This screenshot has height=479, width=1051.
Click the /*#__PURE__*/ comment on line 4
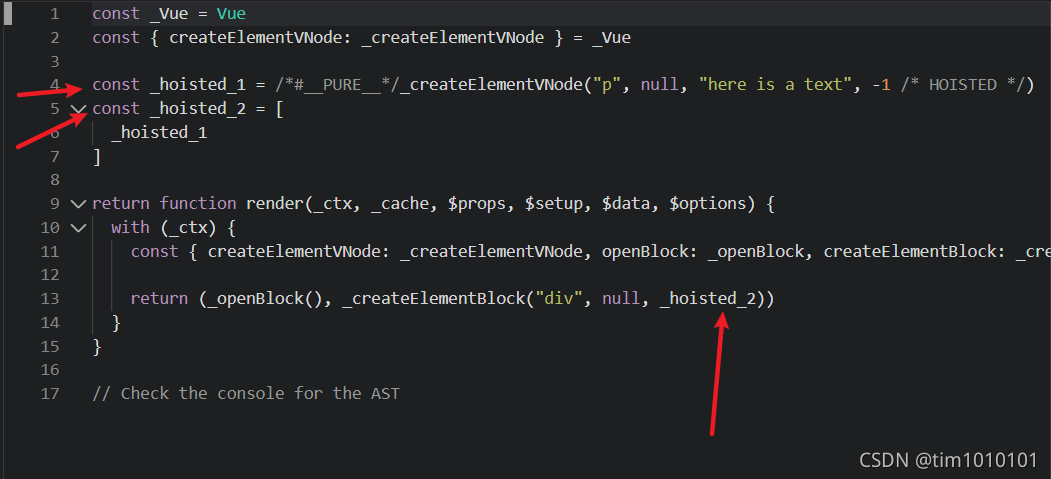coord(337,85)
